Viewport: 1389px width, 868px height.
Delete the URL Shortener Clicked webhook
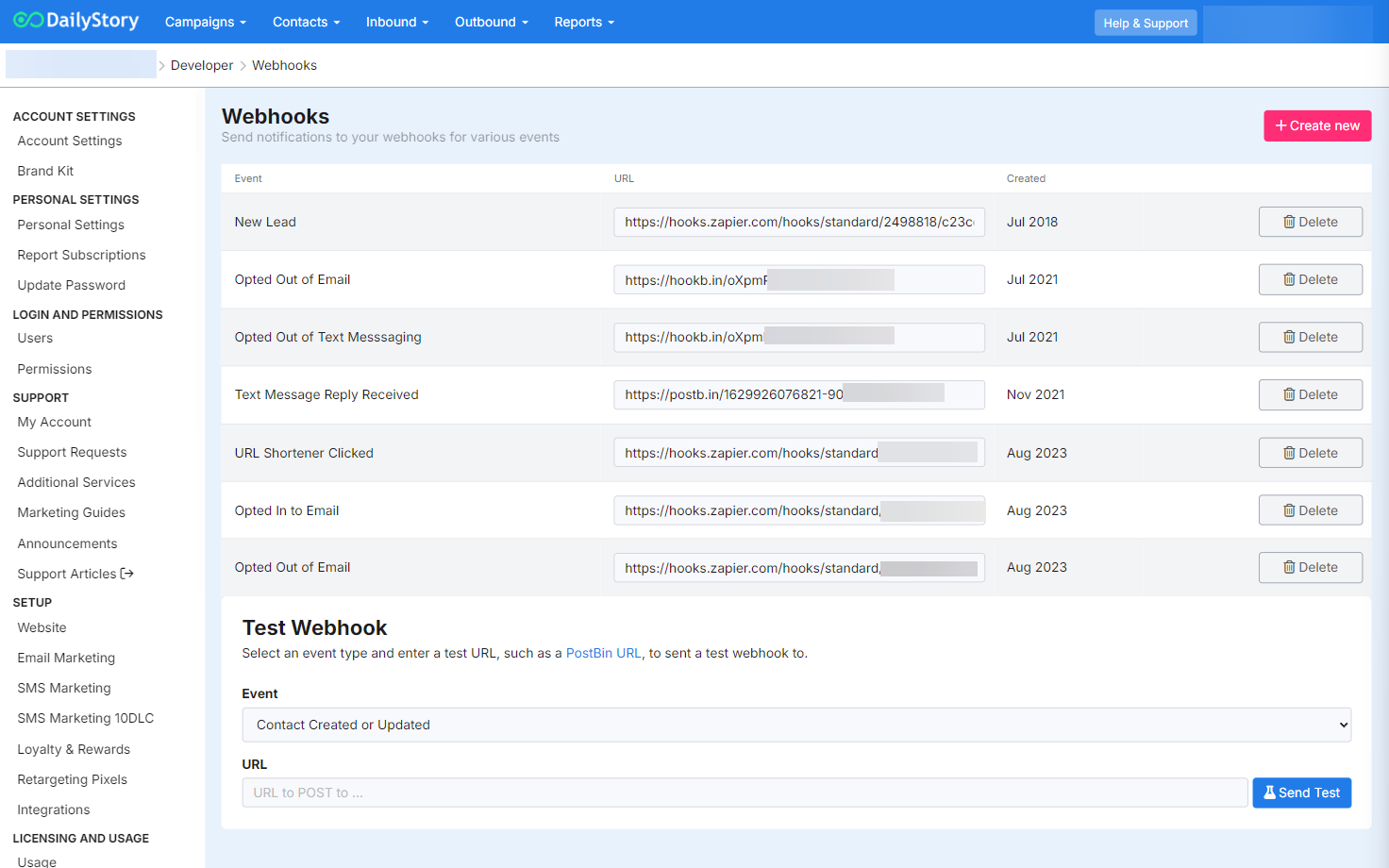pyautogui.click(x=1310, y=453)
